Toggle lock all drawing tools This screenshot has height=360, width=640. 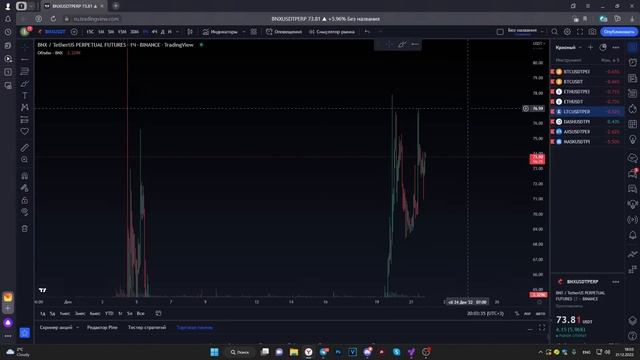25,200
